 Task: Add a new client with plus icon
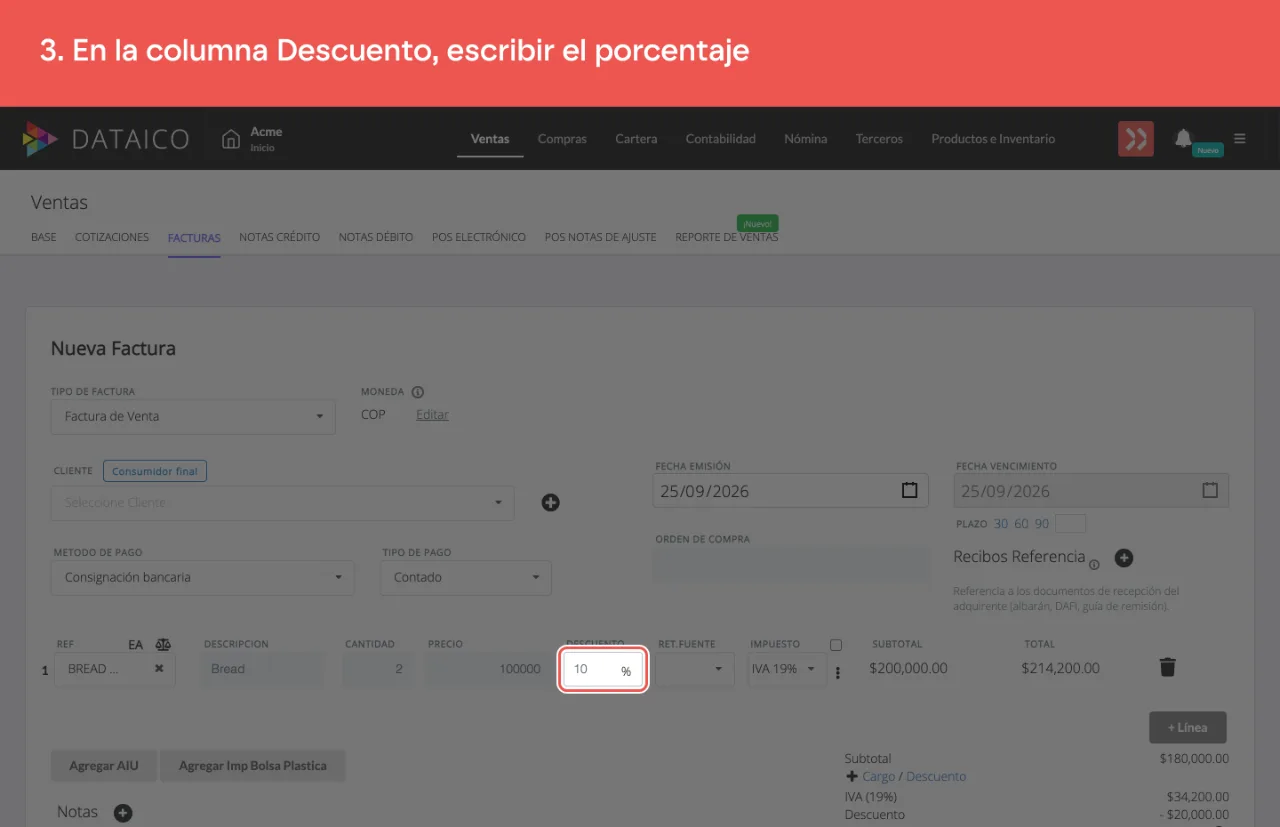[x=550, y=502]
